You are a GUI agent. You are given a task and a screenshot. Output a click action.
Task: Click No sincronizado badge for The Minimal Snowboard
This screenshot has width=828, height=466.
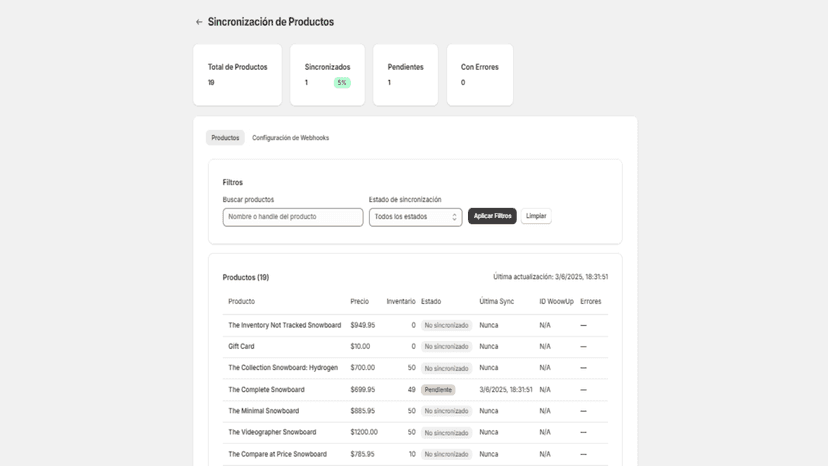[x=446, y=411]
